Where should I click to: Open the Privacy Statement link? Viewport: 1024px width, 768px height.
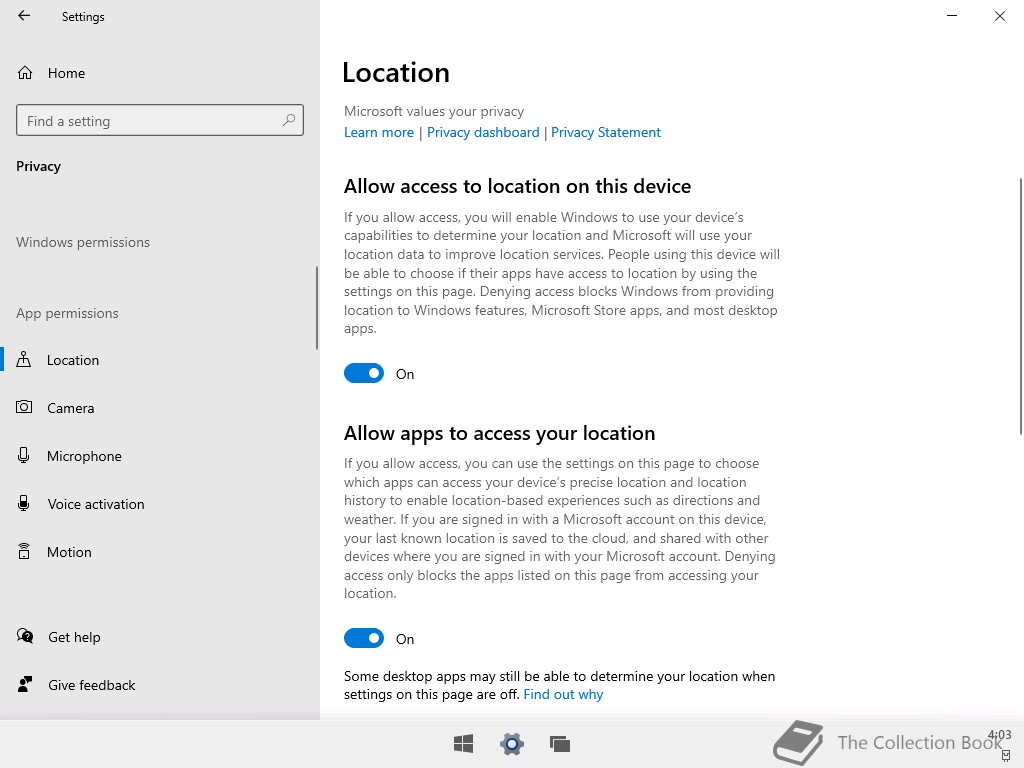click(605, 132)
